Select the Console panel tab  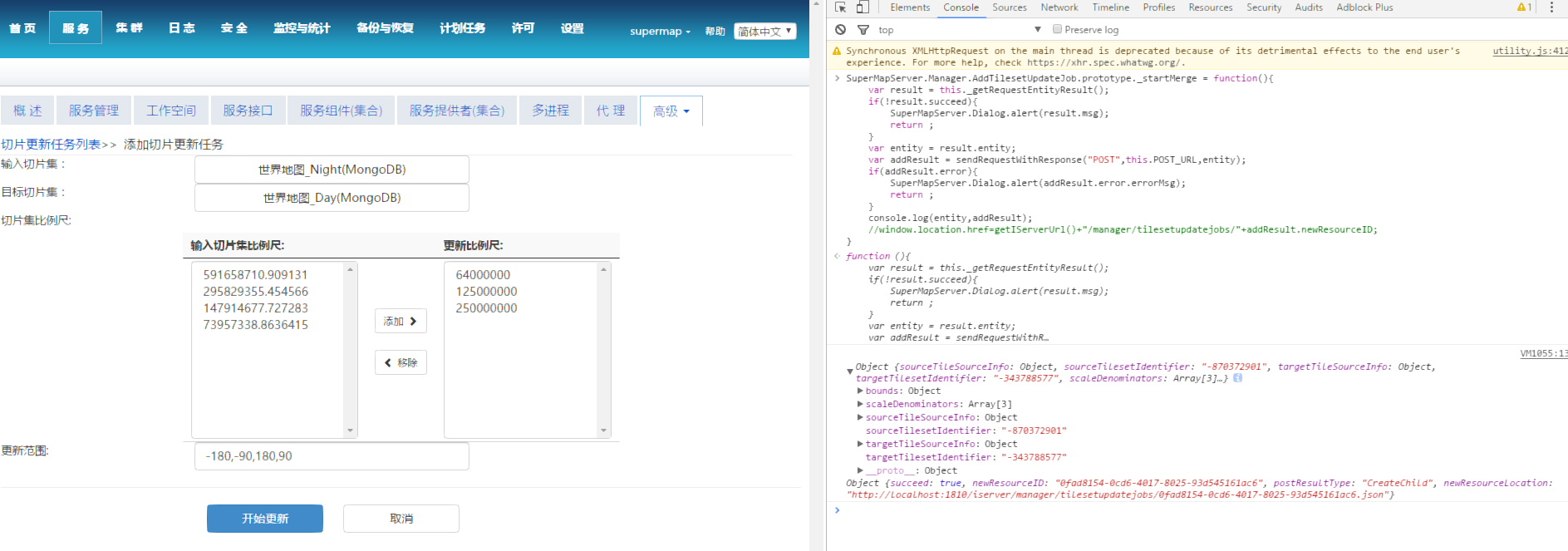[961, 7]
